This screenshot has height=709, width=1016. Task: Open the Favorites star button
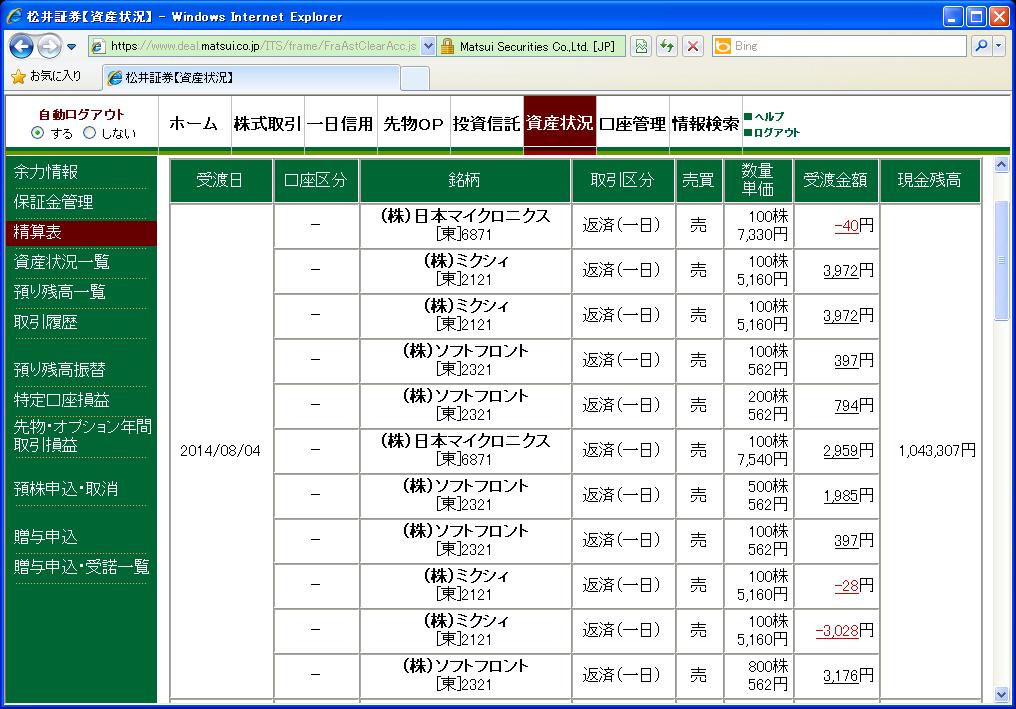coord(47,76)
